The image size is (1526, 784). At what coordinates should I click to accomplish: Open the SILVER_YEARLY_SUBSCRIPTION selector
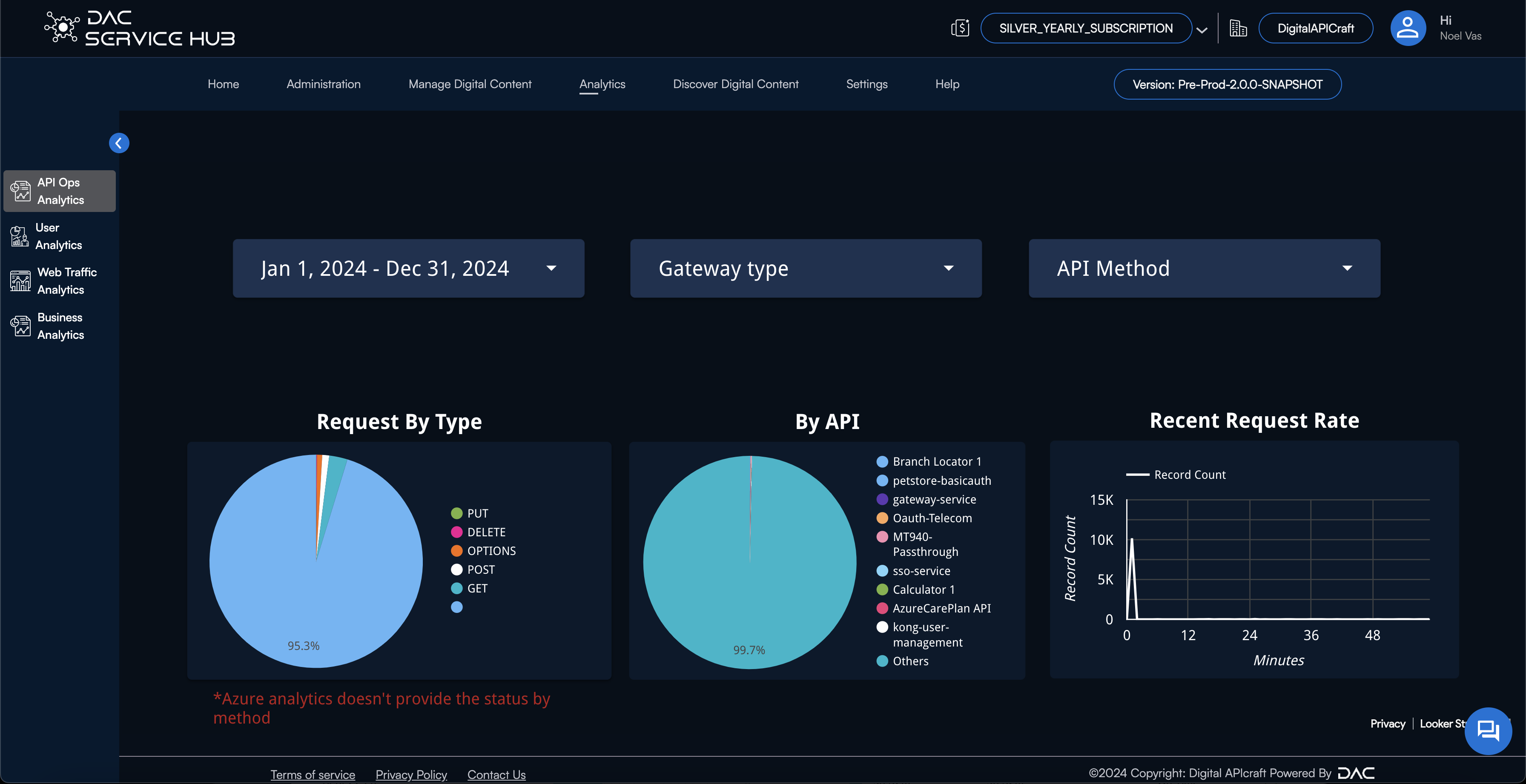pos(1086,28)
